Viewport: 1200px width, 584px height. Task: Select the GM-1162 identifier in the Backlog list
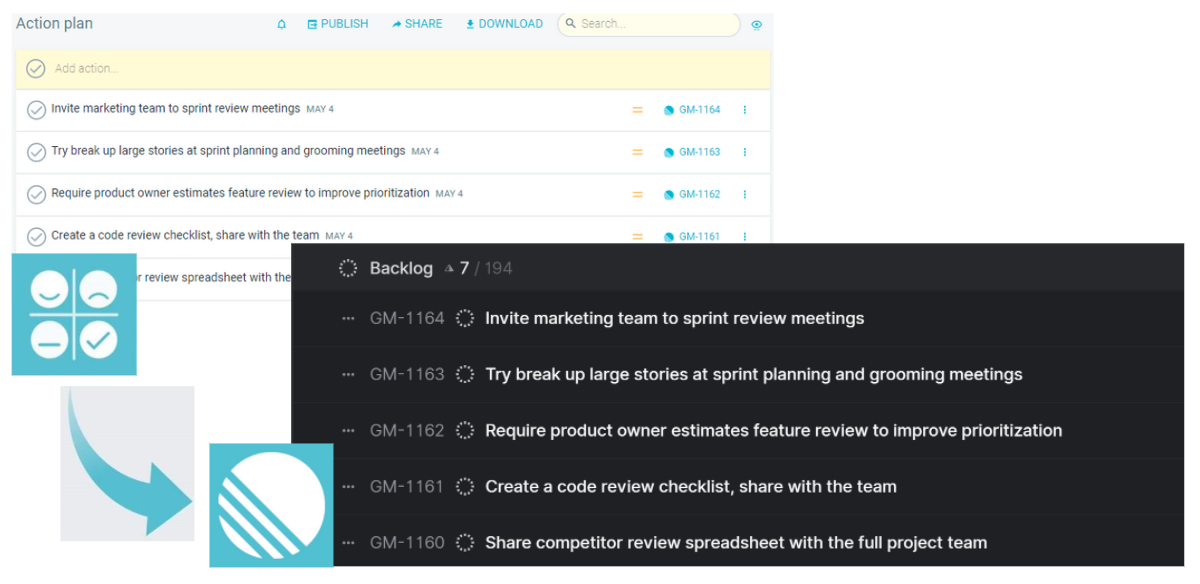click(407, 430)
